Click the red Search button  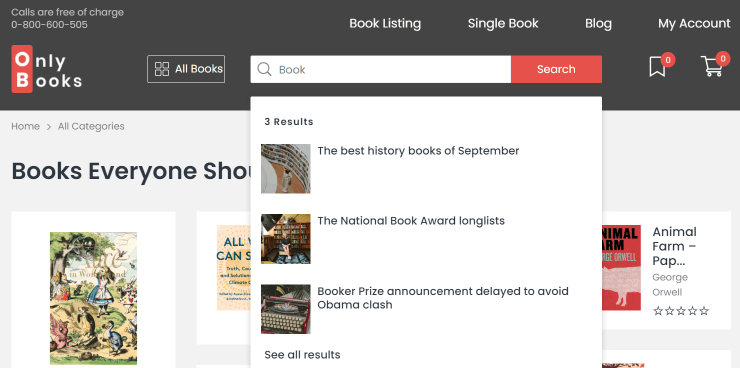[556, 69]
